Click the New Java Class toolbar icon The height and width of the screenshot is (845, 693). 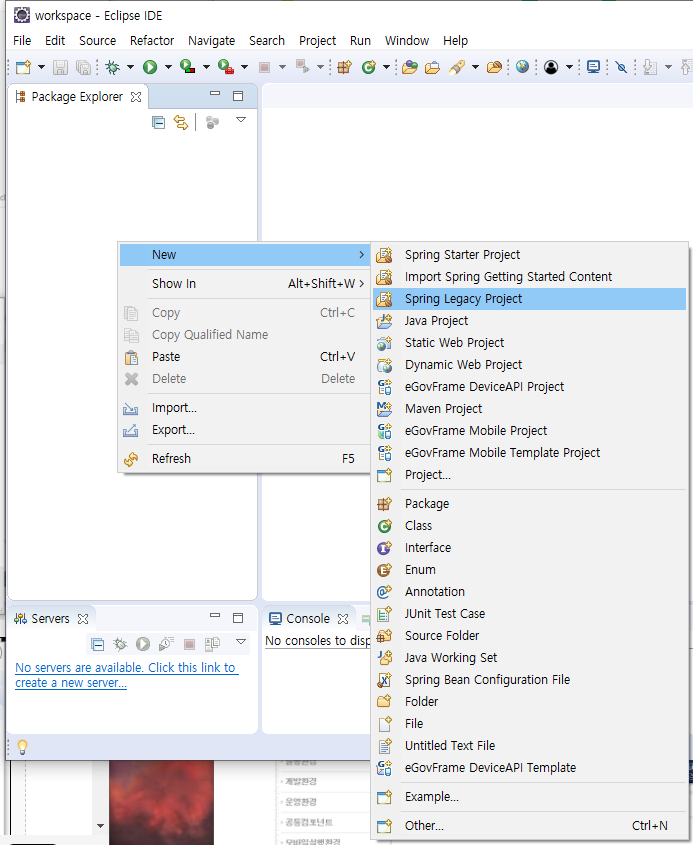(x=369, y=67)
